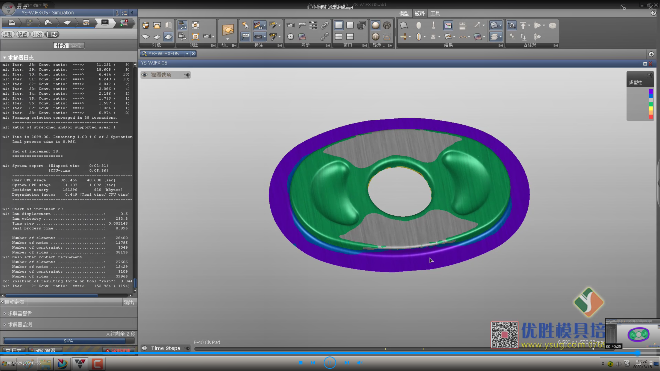This screenshot has width=660, height=371.
Task: Switch to the third ribbon tab
Action: pyautogui.click(x=435, y=13)
